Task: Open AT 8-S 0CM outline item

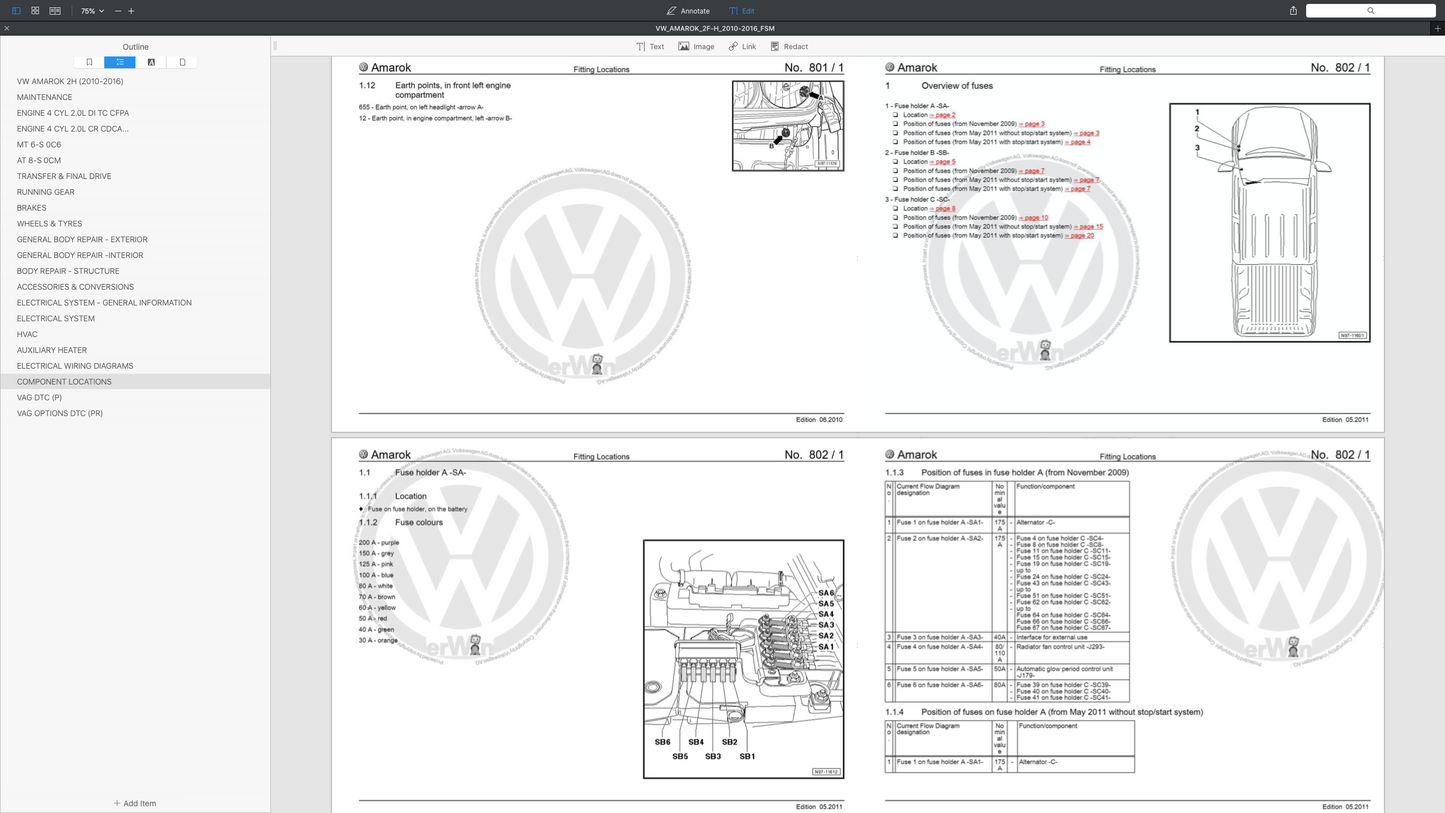Action: (39, 160)
